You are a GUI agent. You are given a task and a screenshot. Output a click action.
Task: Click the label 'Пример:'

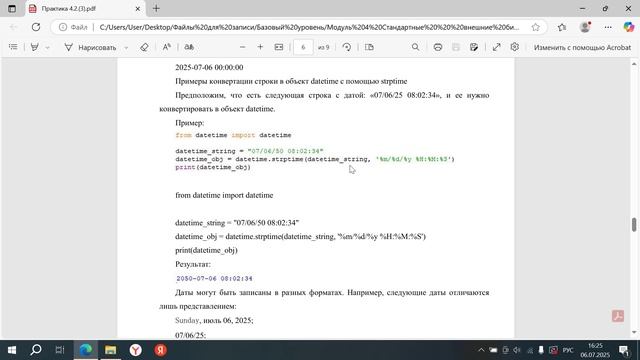(189, 123)
